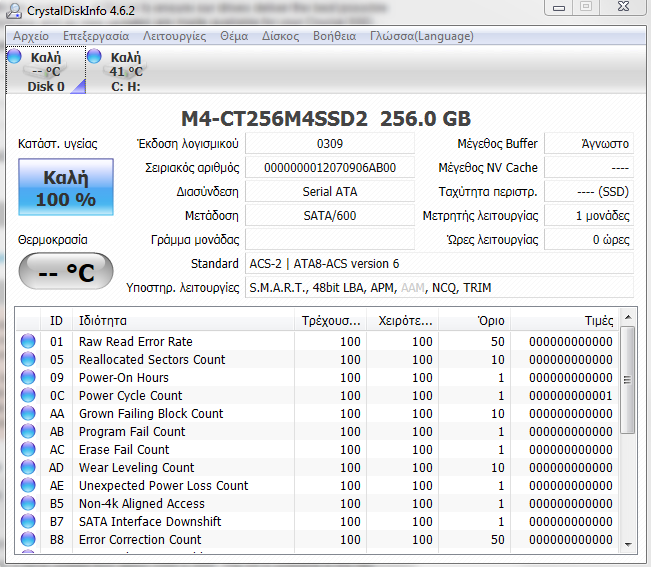Click the interface field Serial ATA
This screenshot has width=651, height=567.
[x=330, y=192]
